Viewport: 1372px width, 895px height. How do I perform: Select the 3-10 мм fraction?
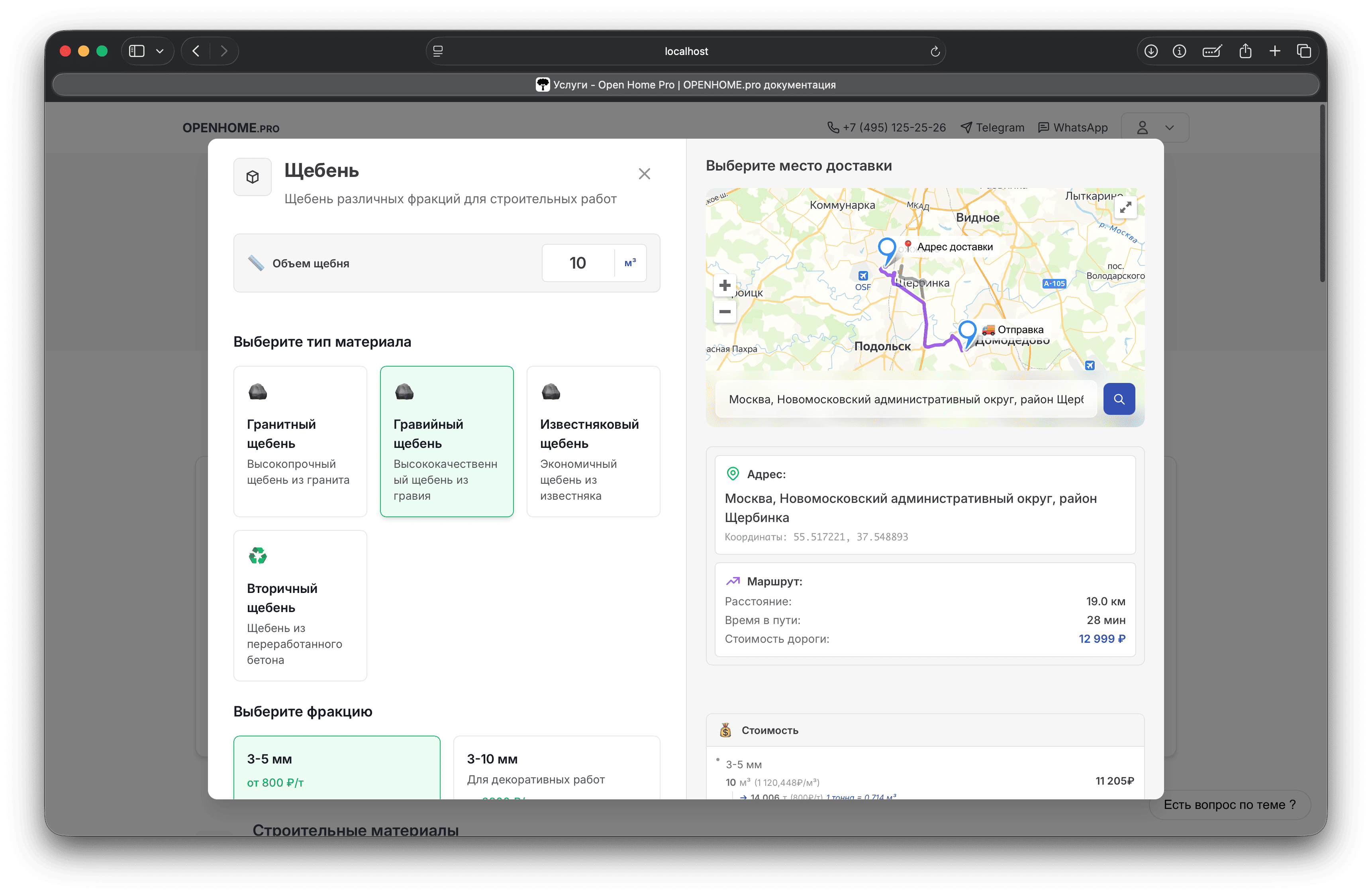pyautogui.click(x=556, y=767)
